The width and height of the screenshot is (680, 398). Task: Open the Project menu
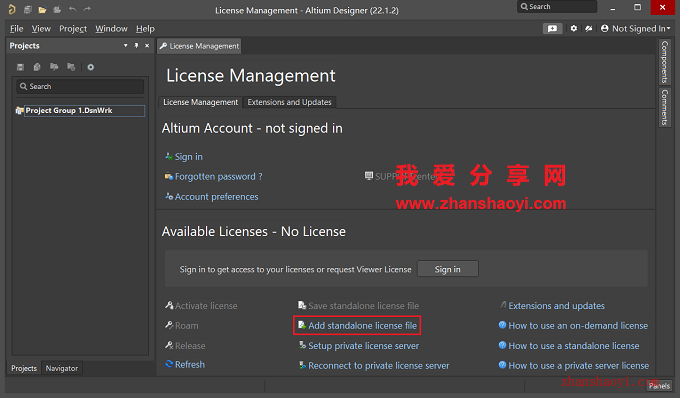(x=73, y=29)
